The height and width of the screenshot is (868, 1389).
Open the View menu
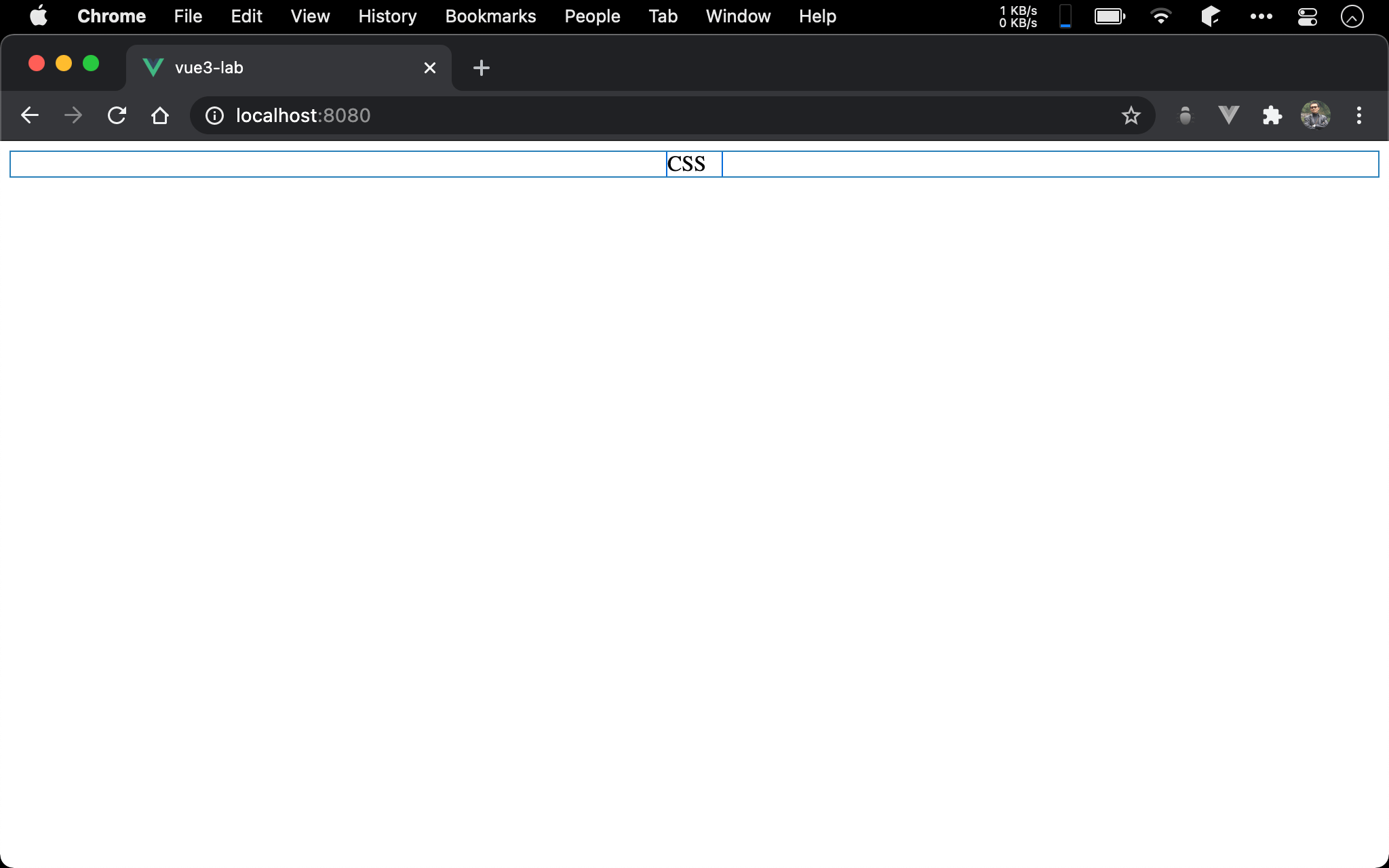click(310, 16)
